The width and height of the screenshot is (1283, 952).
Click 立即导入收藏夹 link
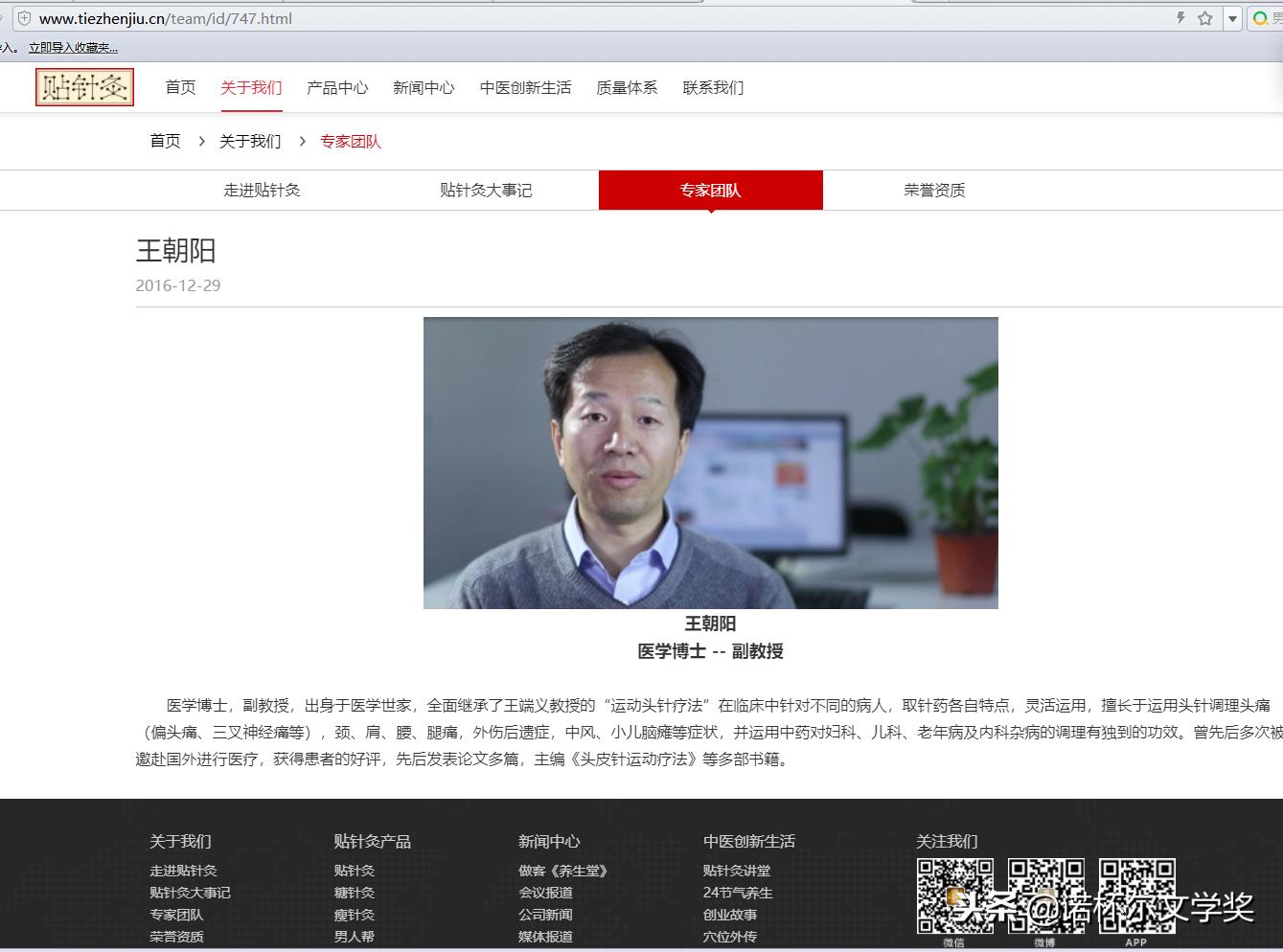pyautogui.click(x=72, y=46)
